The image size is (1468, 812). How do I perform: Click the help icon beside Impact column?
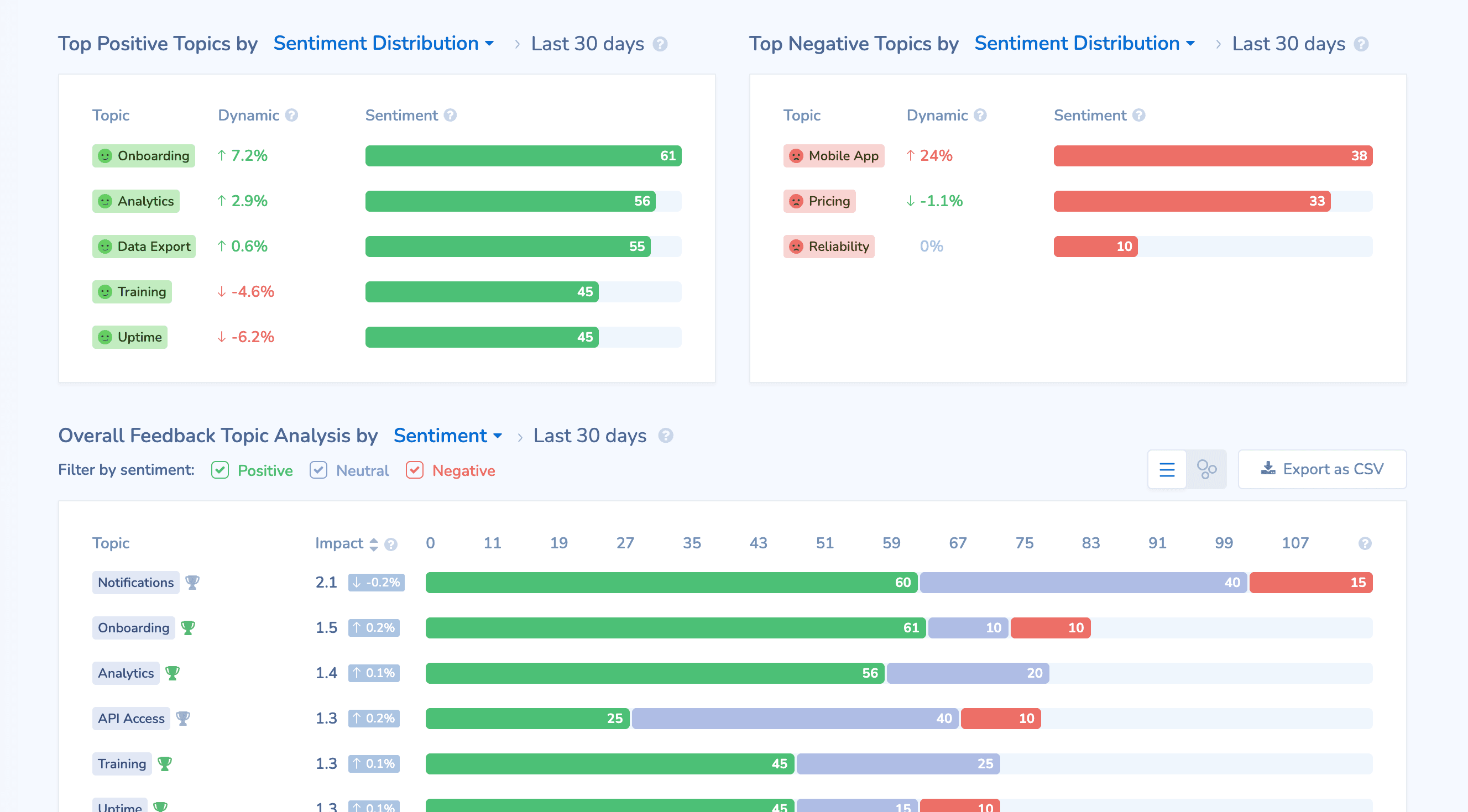tap(392, 544)
